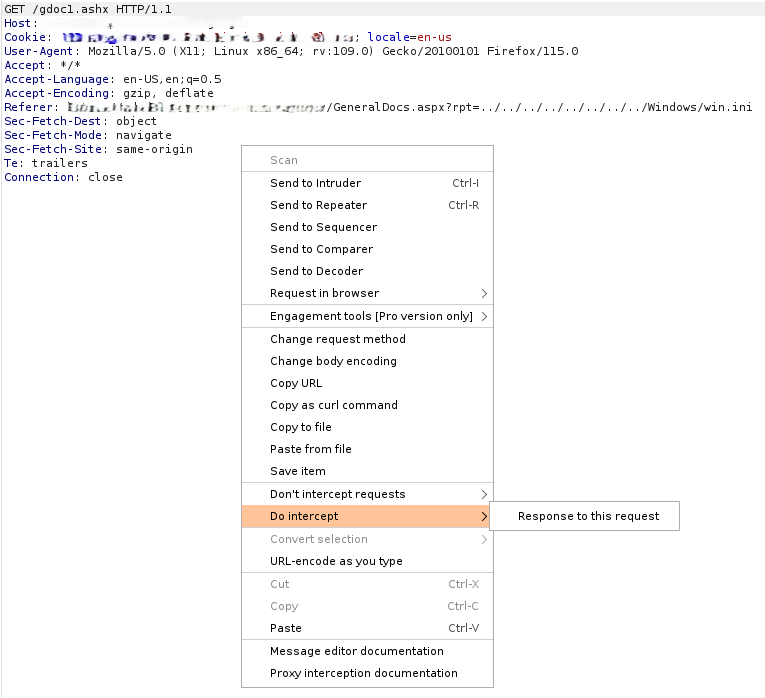This screenshot has width=765, height=698.
Task: Select Change request method
Action: point(367,339)
